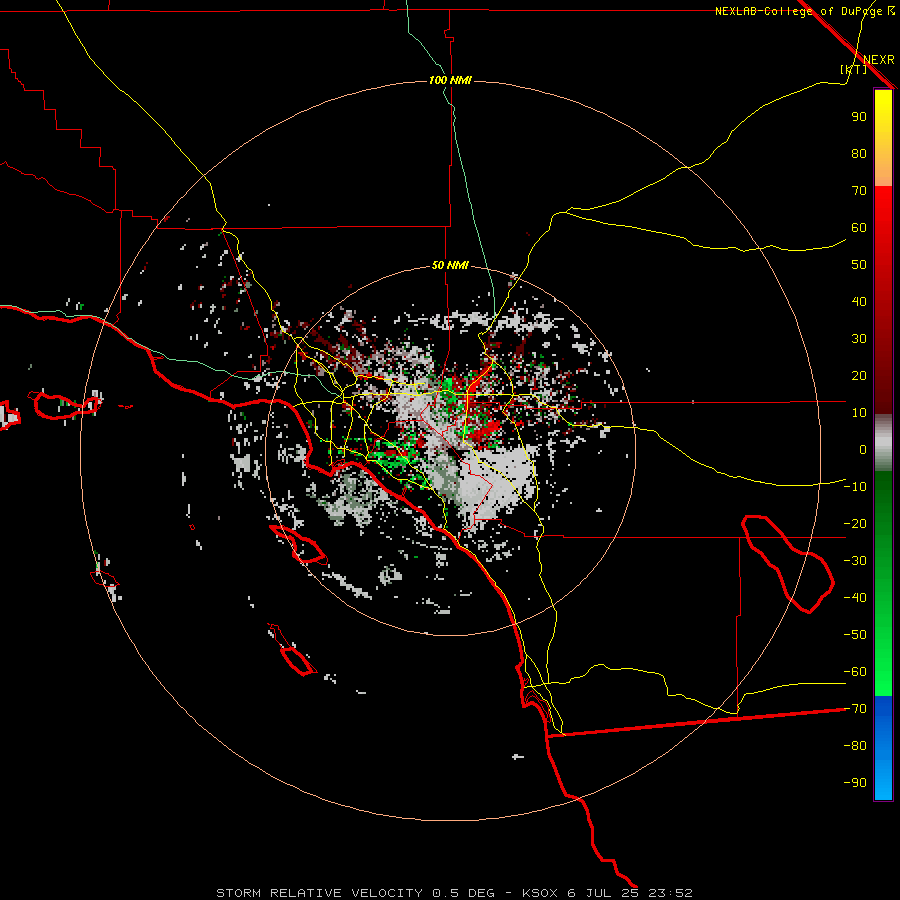Click the -20 value on color scale
Image resolution: width=900 pixels, height=900 pixels.
click(855, 523)
